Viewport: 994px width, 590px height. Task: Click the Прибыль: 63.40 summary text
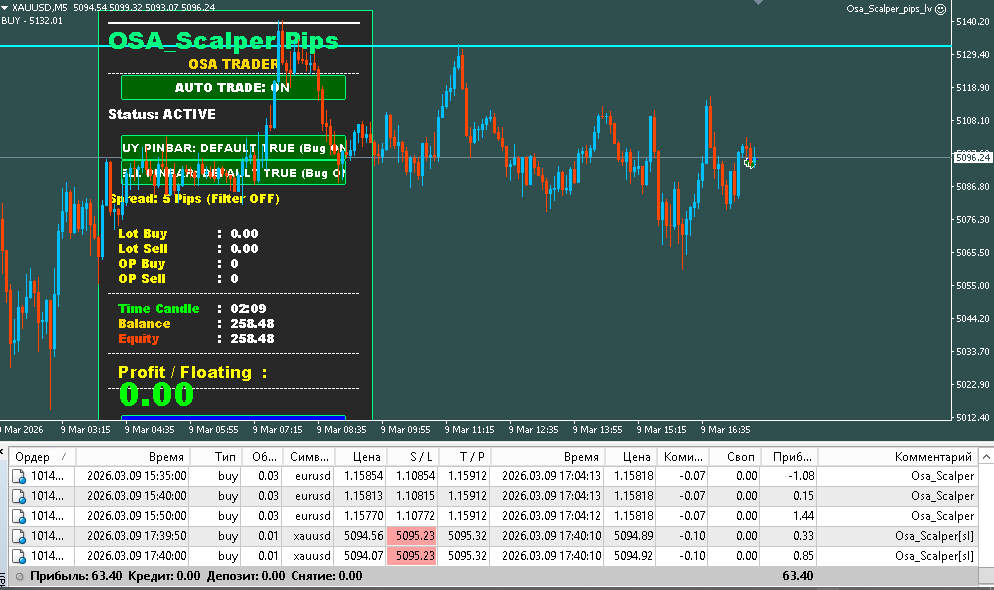76,577
